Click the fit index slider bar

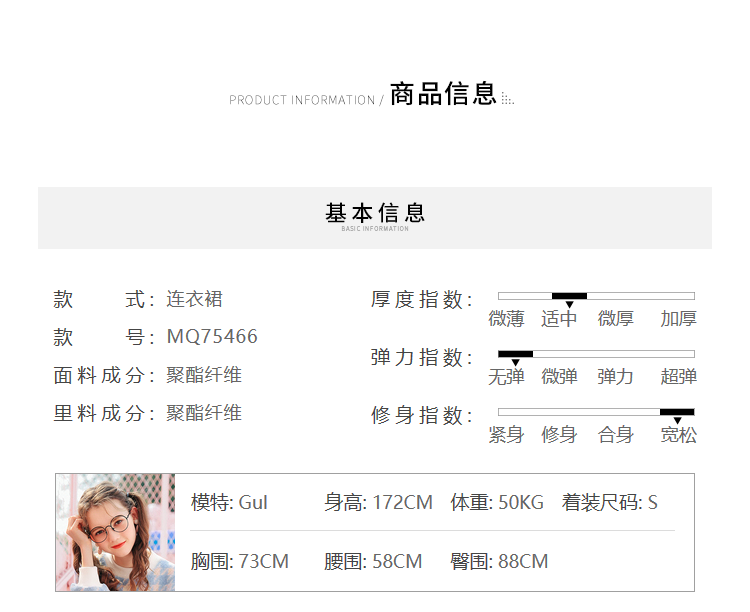point(596,412)
